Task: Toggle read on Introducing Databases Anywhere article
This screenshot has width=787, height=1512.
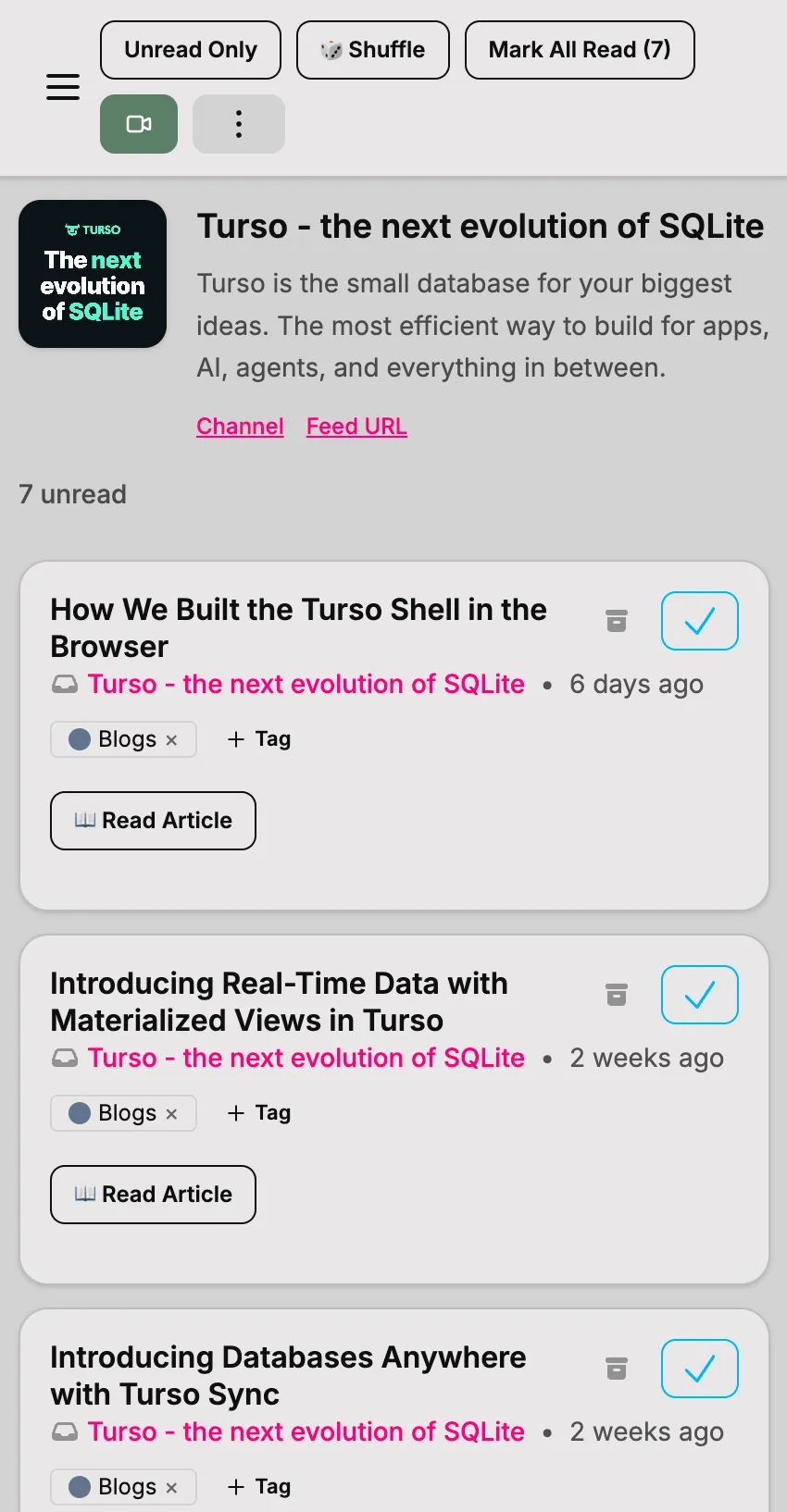Action: coord(699,1369)
